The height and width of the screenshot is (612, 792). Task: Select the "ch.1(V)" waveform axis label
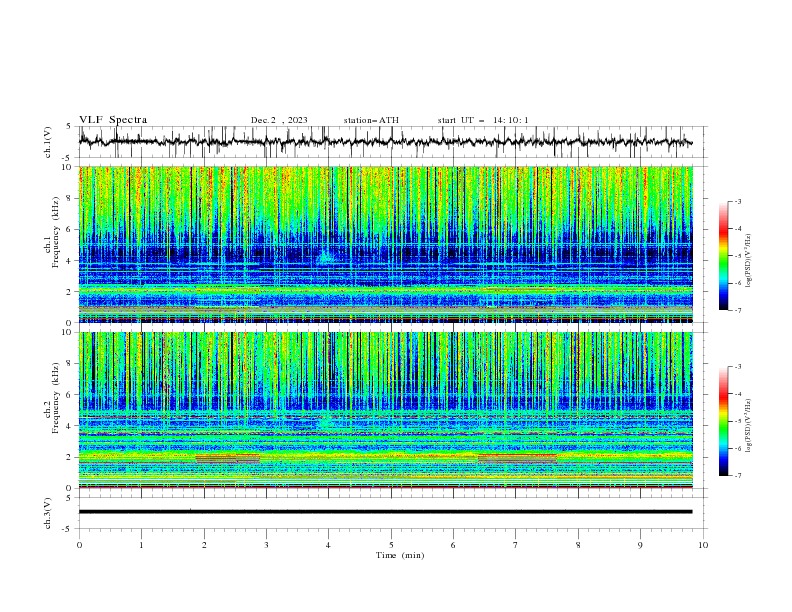click(48, 142)
